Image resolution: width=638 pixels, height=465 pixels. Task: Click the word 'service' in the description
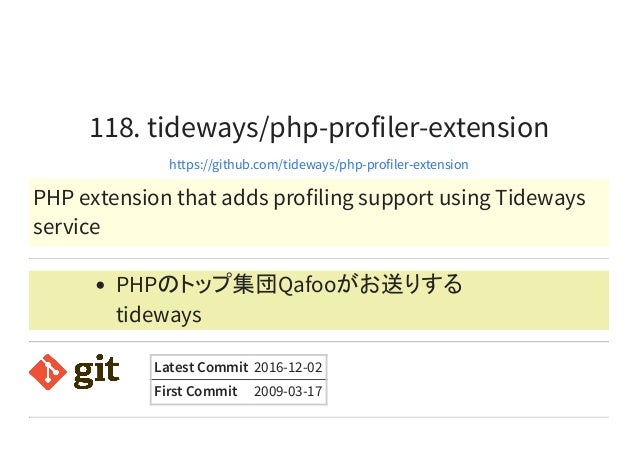(67, 227)
